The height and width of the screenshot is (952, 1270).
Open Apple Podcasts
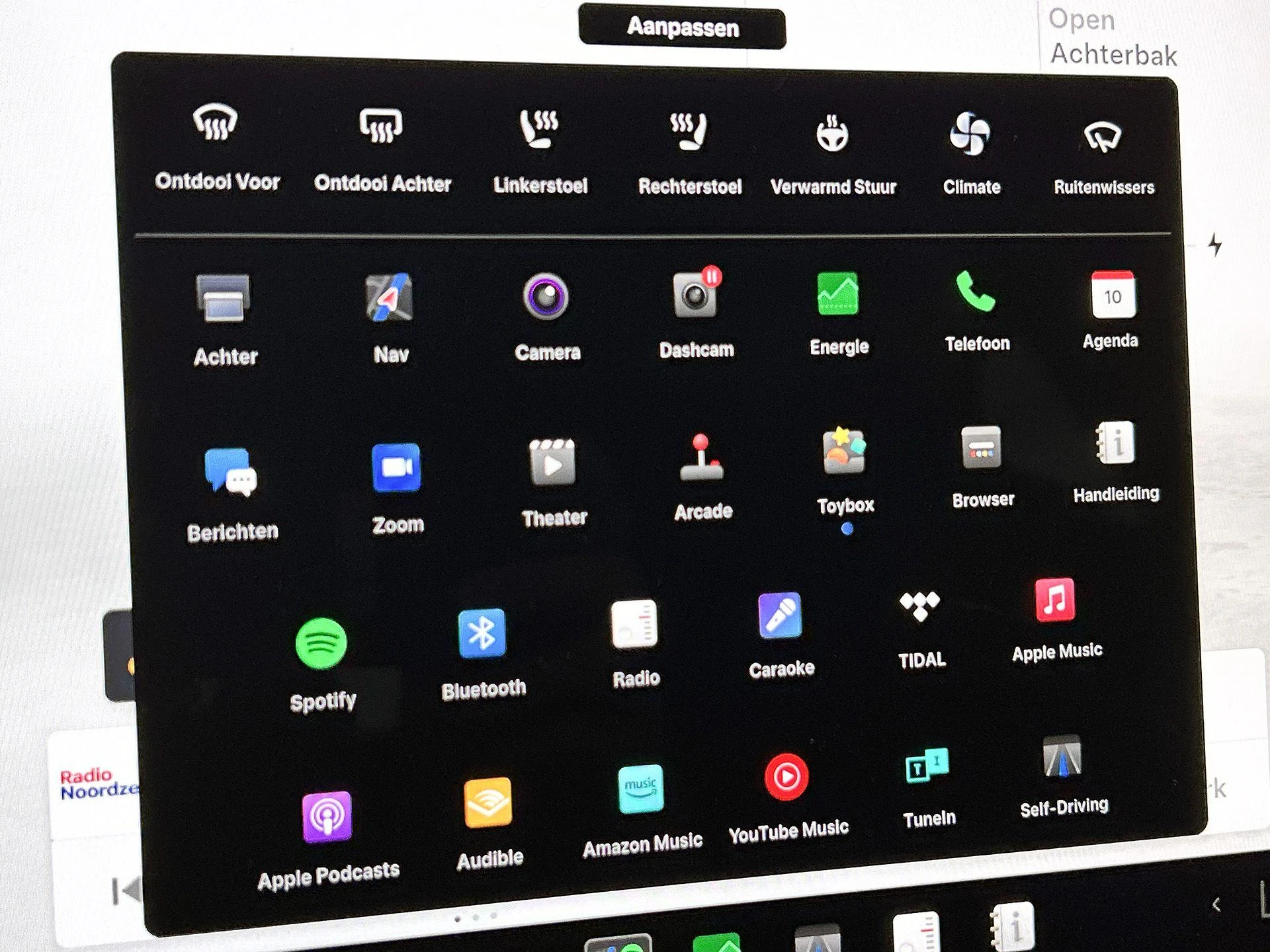(x=327, y=816)
